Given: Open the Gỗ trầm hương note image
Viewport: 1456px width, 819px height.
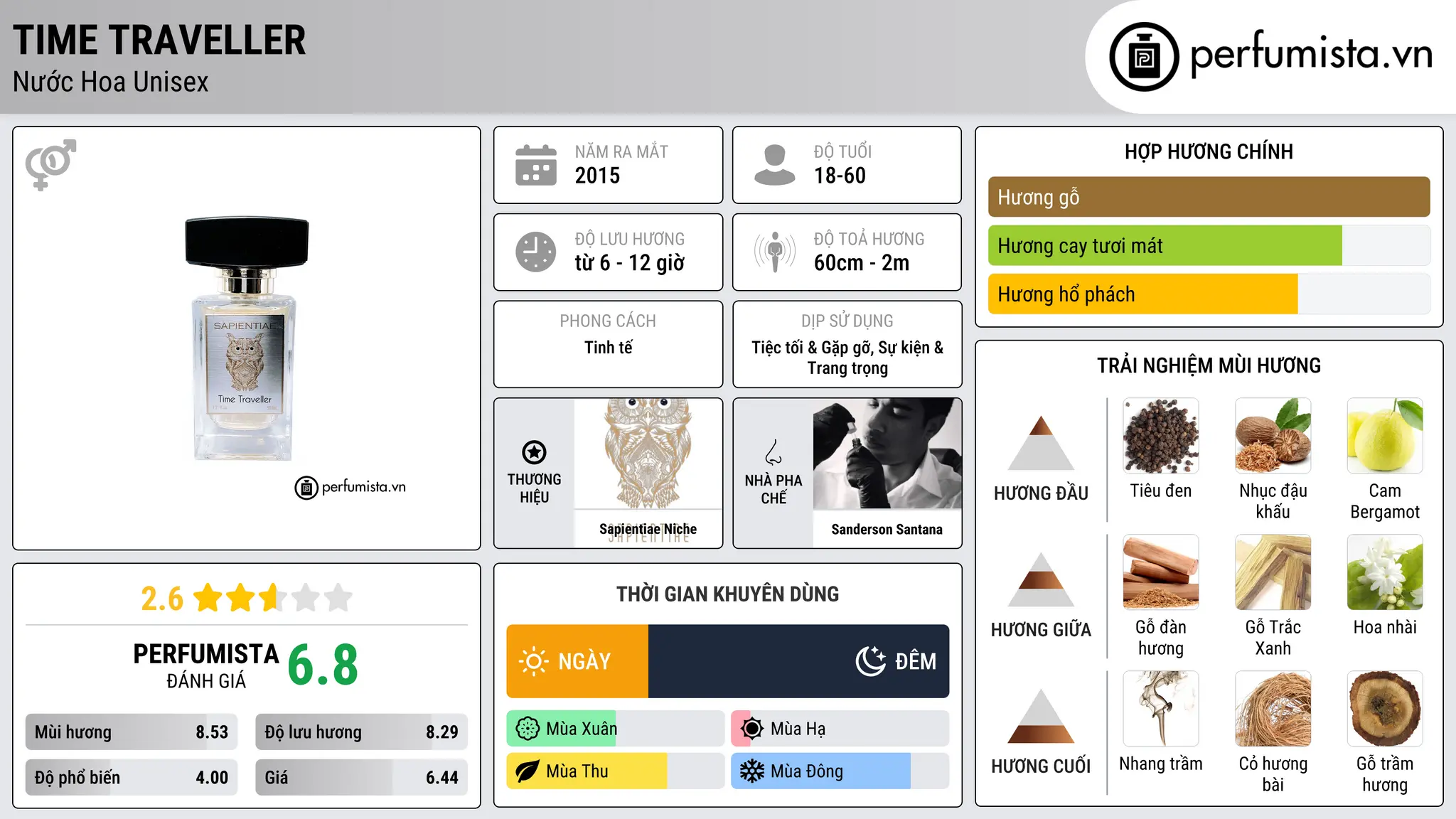Looking at the screenshot, I should click(1385, 709).
